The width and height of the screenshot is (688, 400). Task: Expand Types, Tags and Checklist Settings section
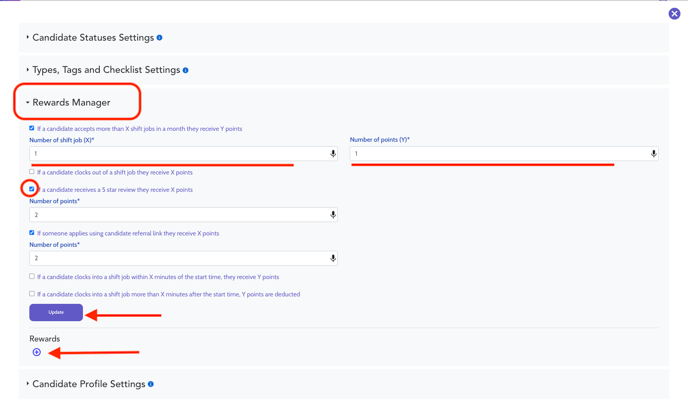tap(106, 70)
